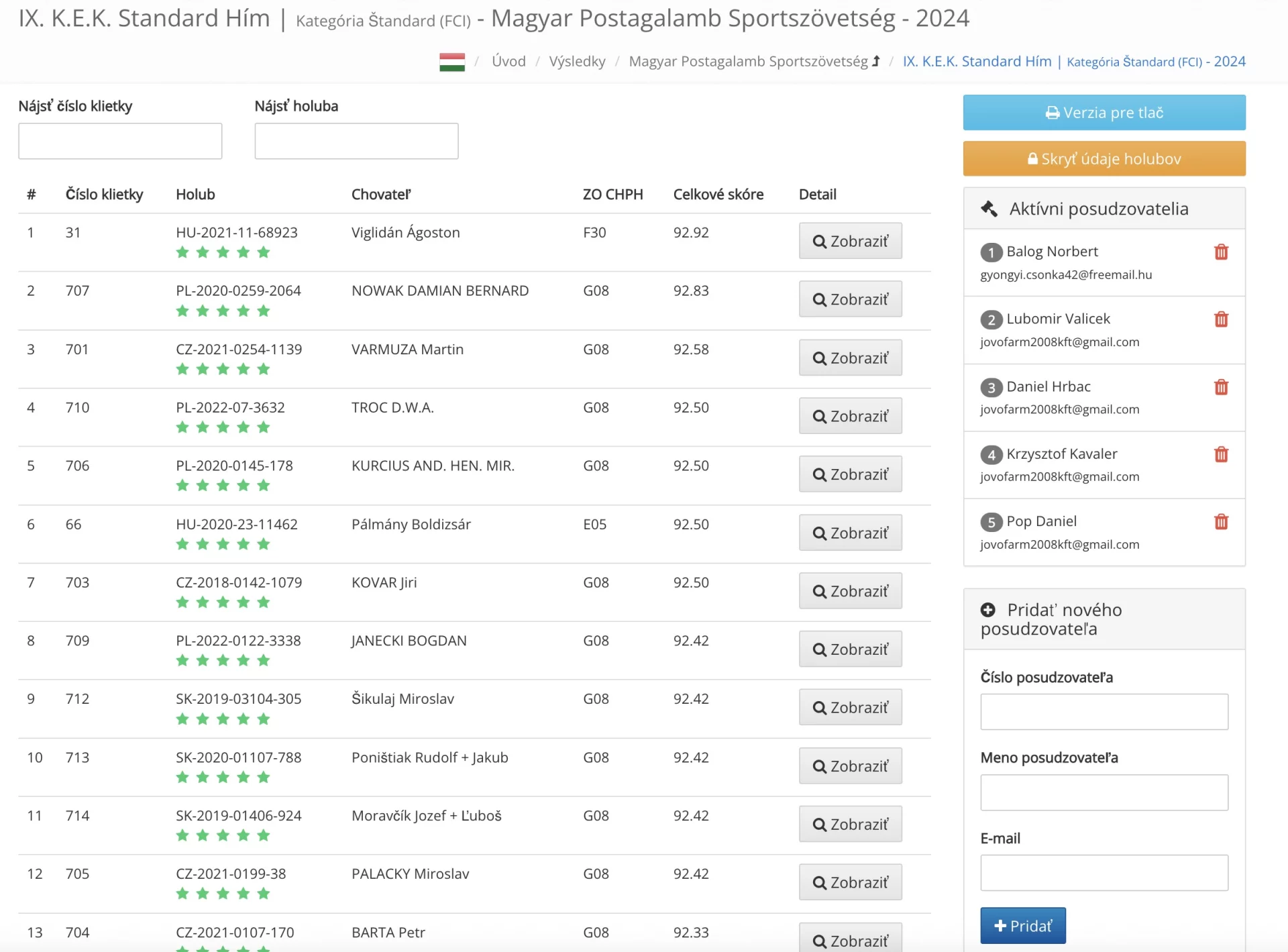The width and height of the screenshot is (1288, 952).
Task: Show details for Viglidán Ágoston's pigeon
Action: 850,241
